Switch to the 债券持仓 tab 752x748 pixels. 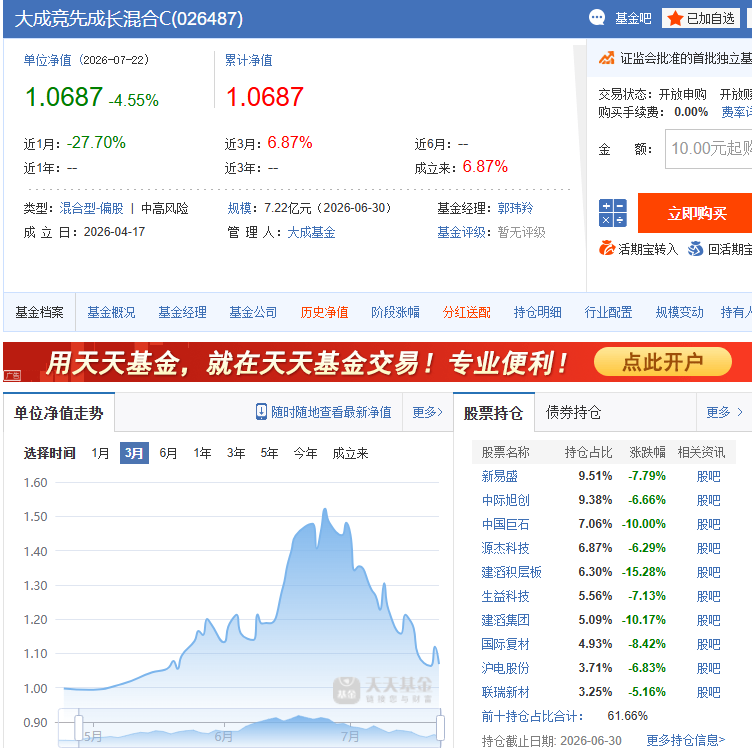573,412
